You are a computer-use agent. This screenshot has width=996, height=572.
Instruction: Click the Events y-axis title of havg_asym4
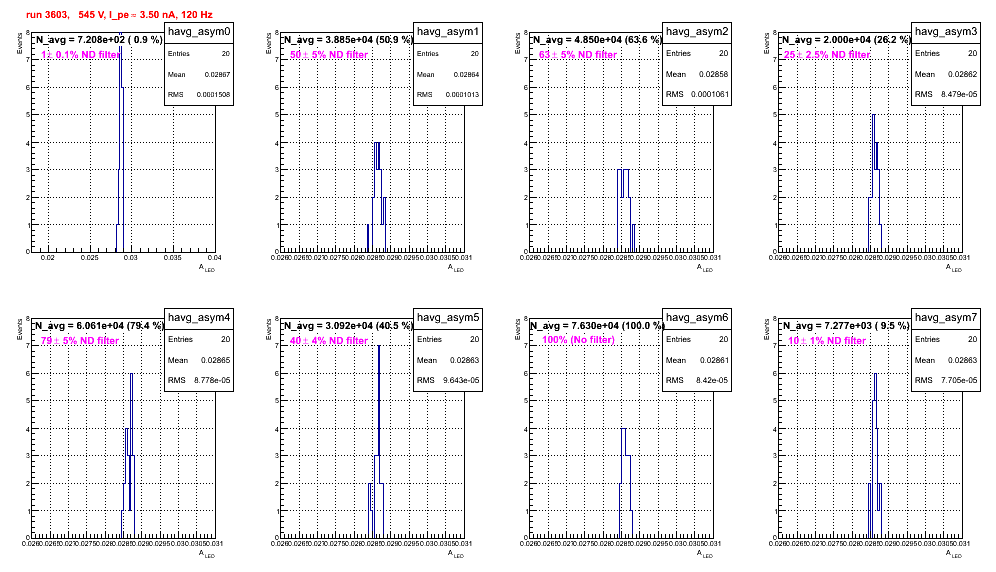pyautogui.click(x=19, y=329)
